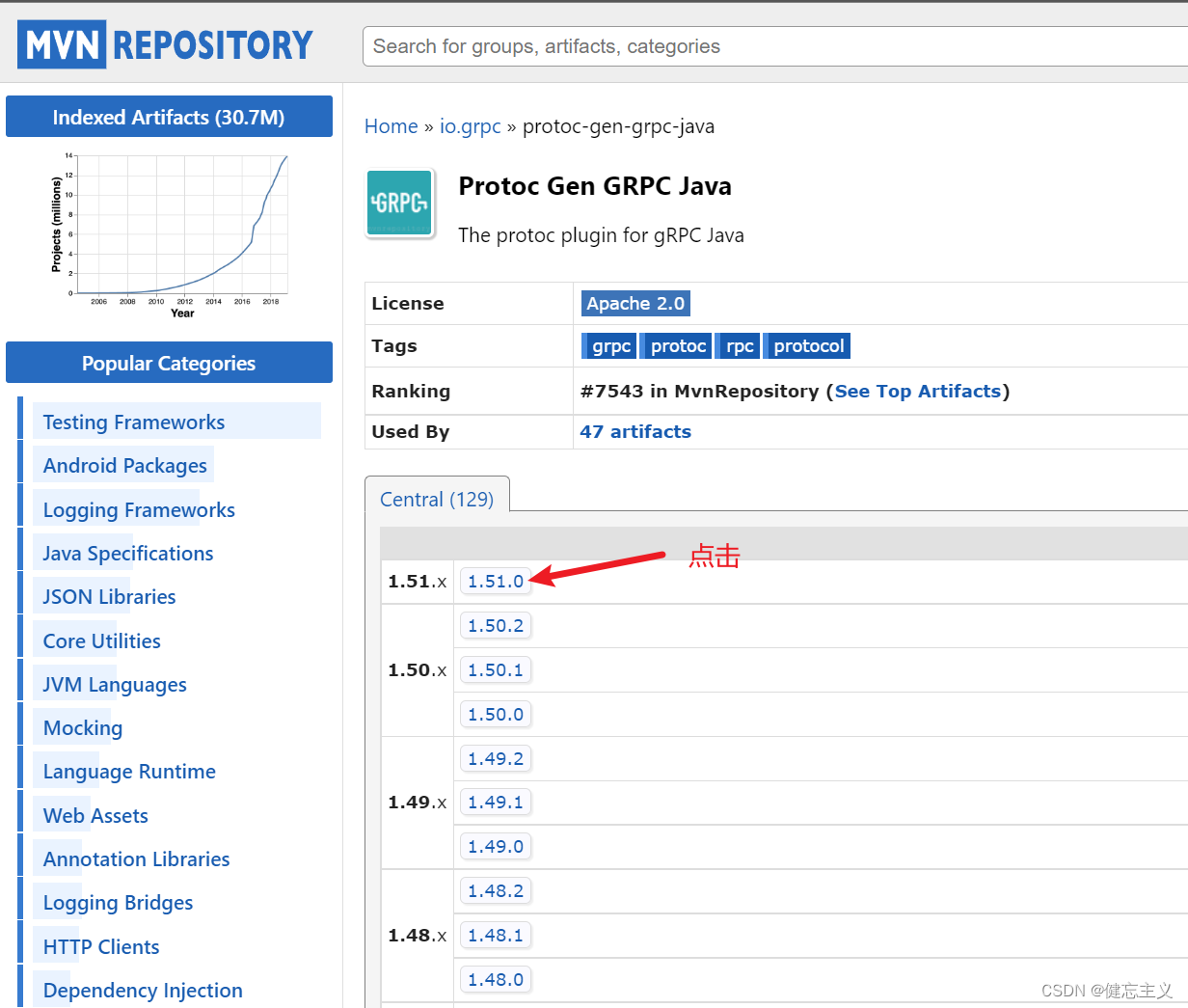Open Language Runtime category
This screenshot has height=1008, width=1188.
(x=129, y=772)
